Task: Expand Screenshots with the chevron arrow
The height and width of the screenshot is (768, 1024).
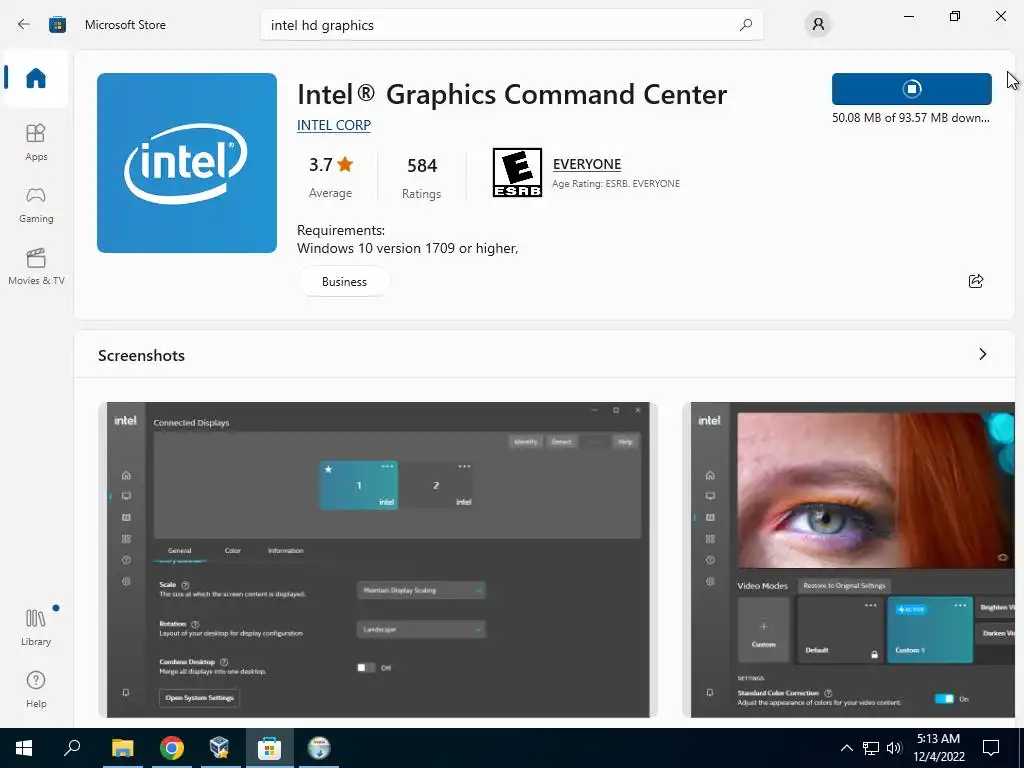Action: [x=982, y=354]
